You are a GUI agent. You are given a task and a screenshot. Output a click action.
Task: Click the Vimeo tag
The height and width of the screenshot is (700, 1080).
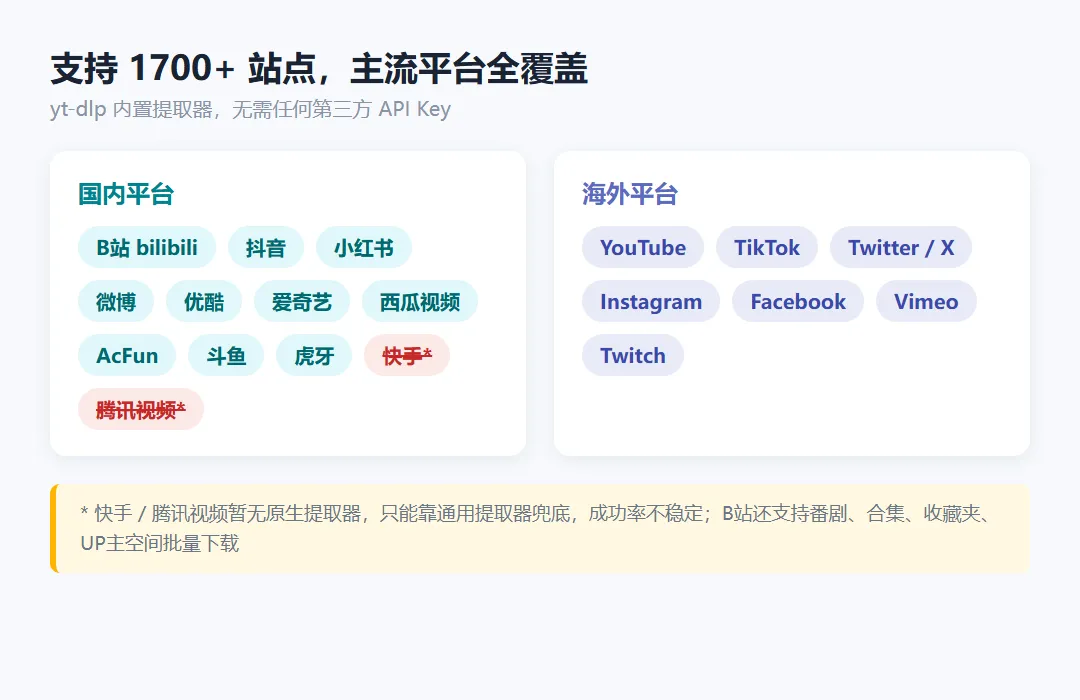[x=926, y=301]
